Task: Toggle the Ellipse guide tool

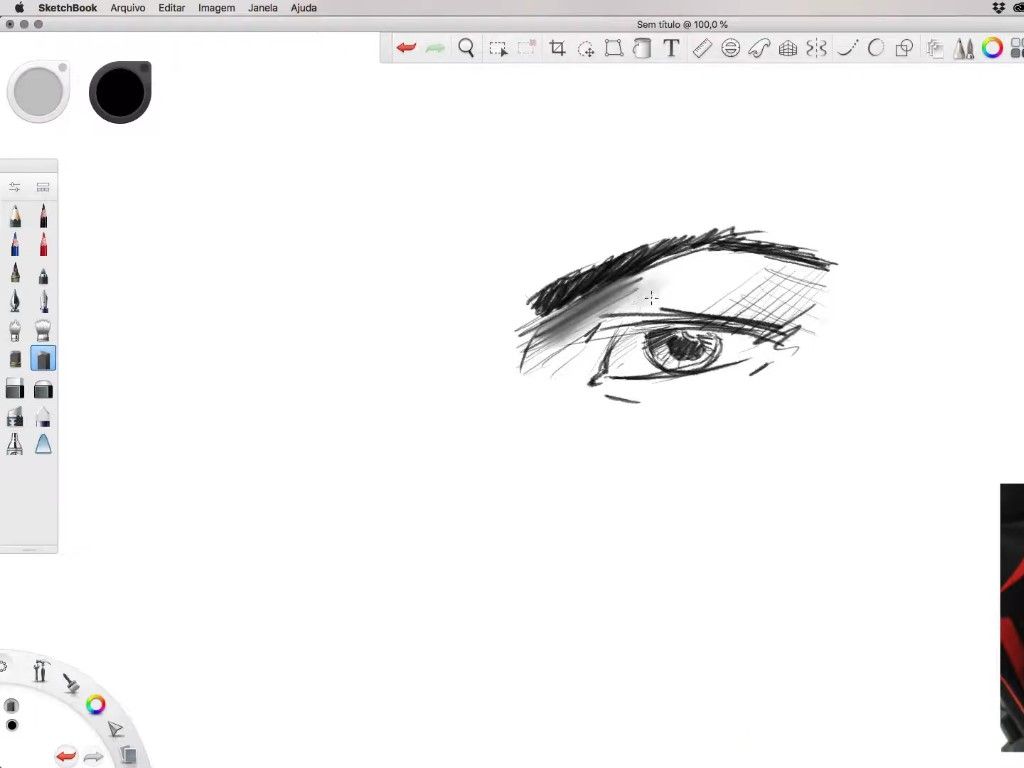Action: [731, 48]
